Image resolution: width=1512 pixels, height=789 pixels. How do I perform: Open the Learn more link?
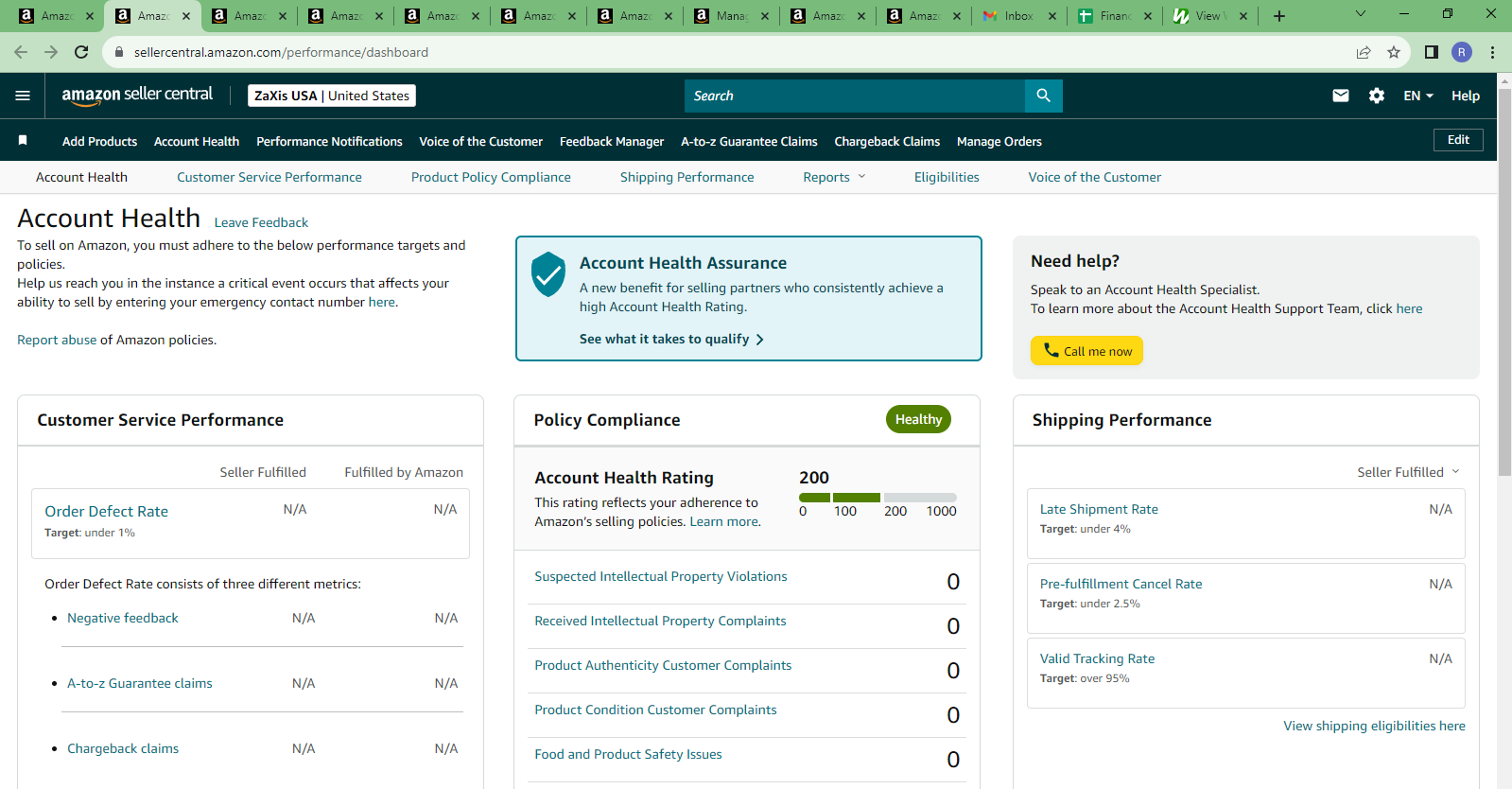pyautogui.click(x=723, y=521)
